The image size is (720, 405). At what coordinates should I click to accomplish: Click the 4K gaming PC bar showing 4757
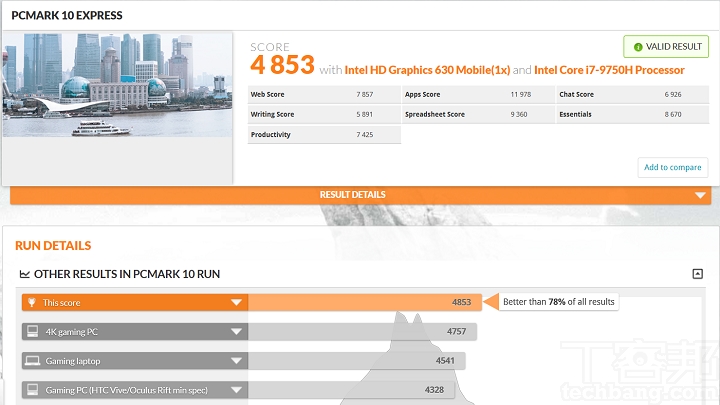tap(362, 332)
